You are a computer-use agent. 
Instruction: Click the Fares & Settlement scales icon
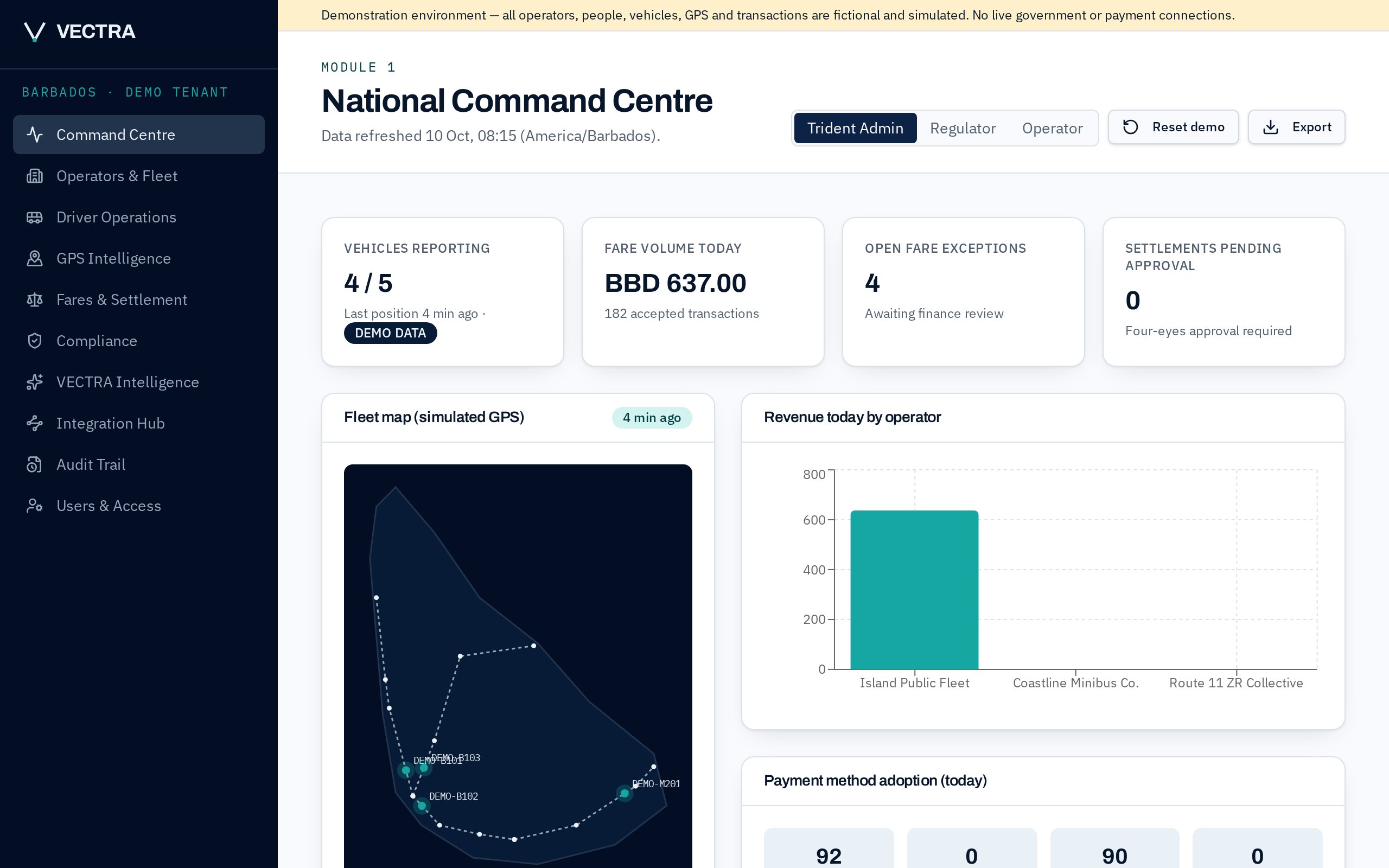35,299
